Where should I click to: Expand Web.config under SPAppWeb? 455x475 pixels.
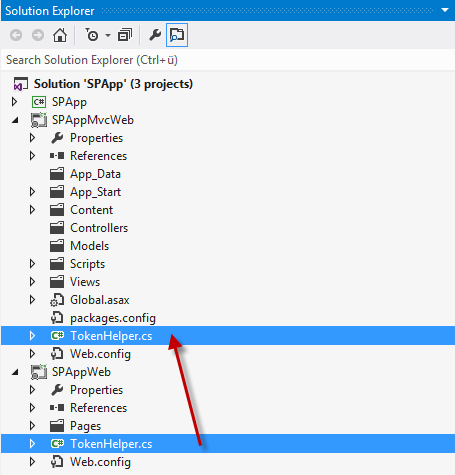click(x=32, y=462)
